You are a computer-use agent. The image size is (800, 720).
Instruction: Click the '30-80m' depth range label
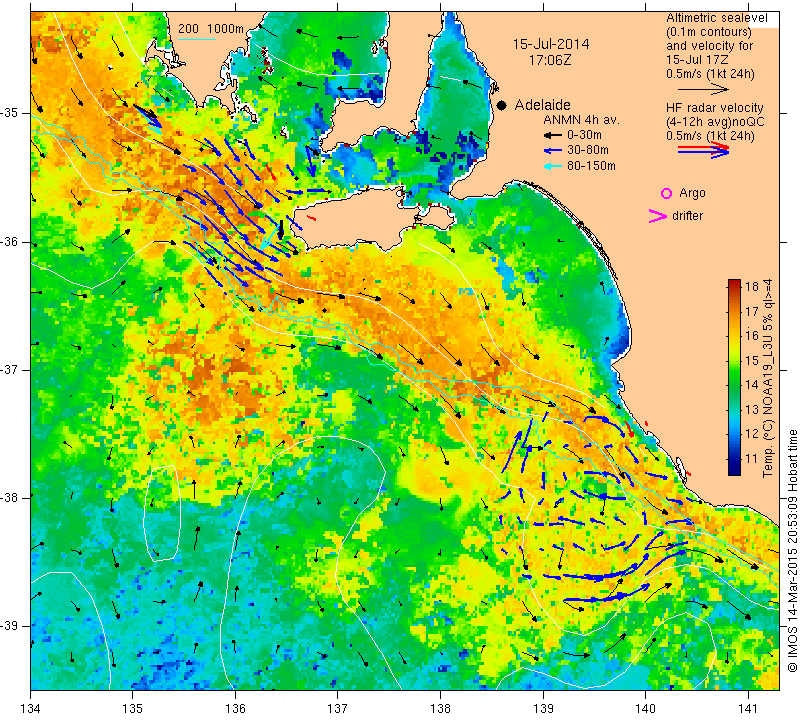point(588,151)
